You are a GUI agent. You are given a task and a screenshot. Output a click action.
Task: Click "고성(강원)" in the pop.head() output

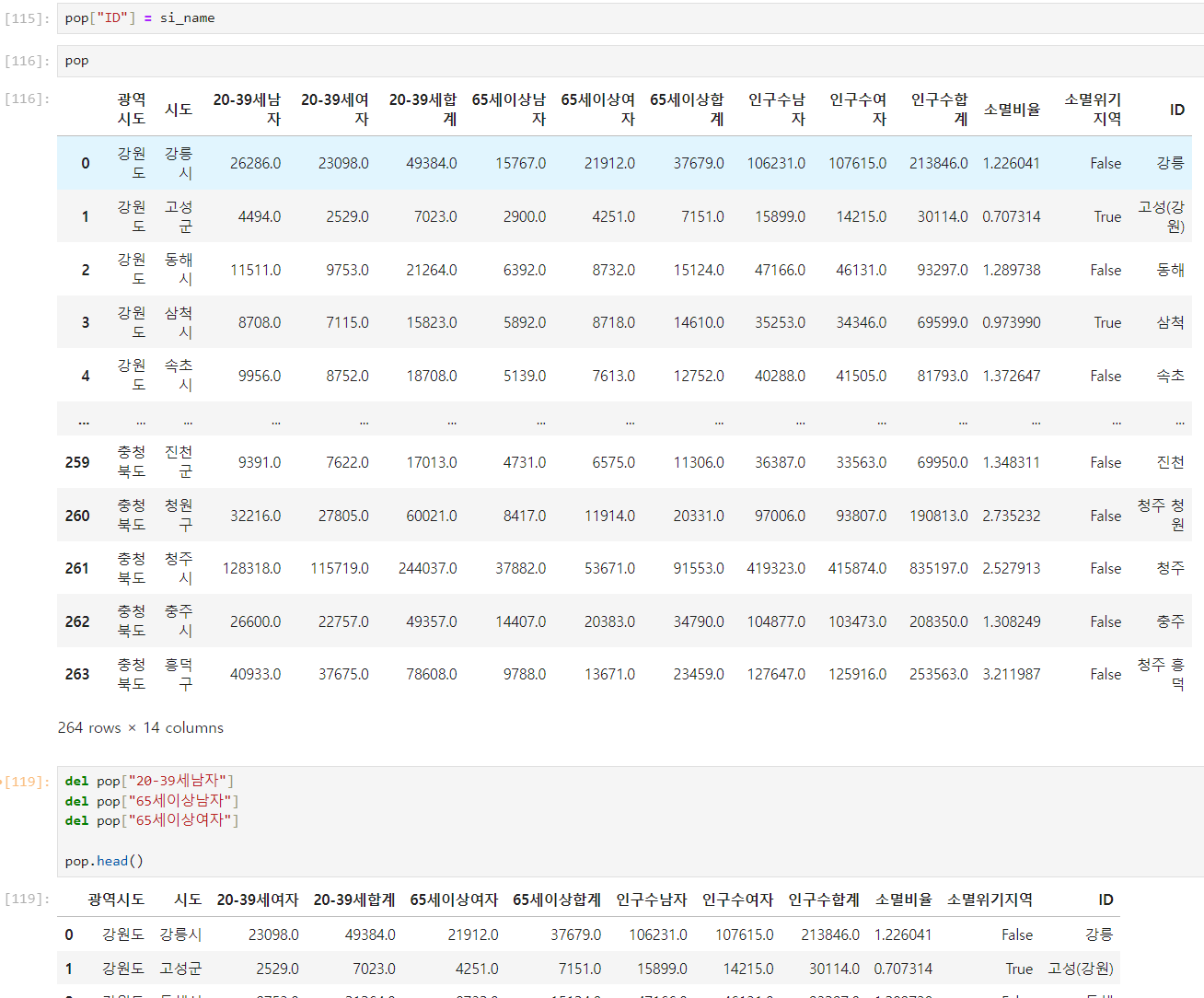1081,969
